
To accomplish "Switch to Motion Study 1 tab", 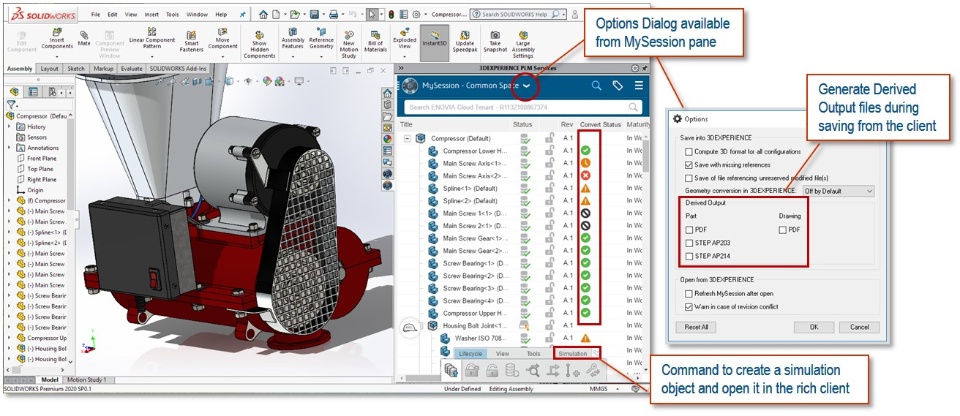I will [86, 380].
